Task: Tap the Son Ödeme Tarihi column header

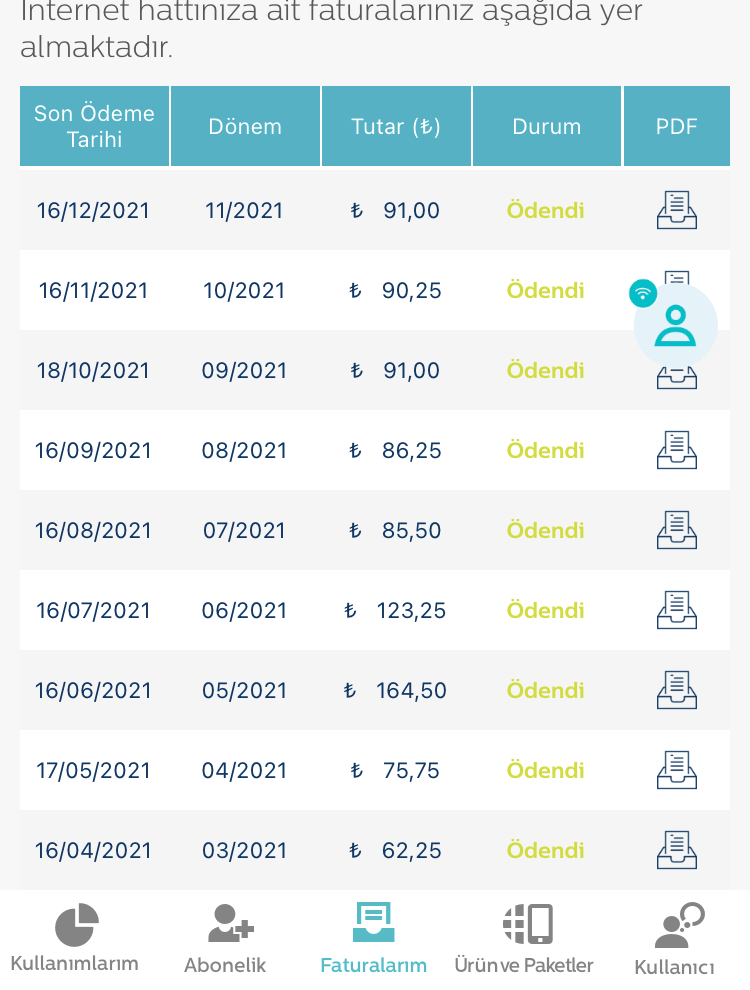Action: pos(94,126)
